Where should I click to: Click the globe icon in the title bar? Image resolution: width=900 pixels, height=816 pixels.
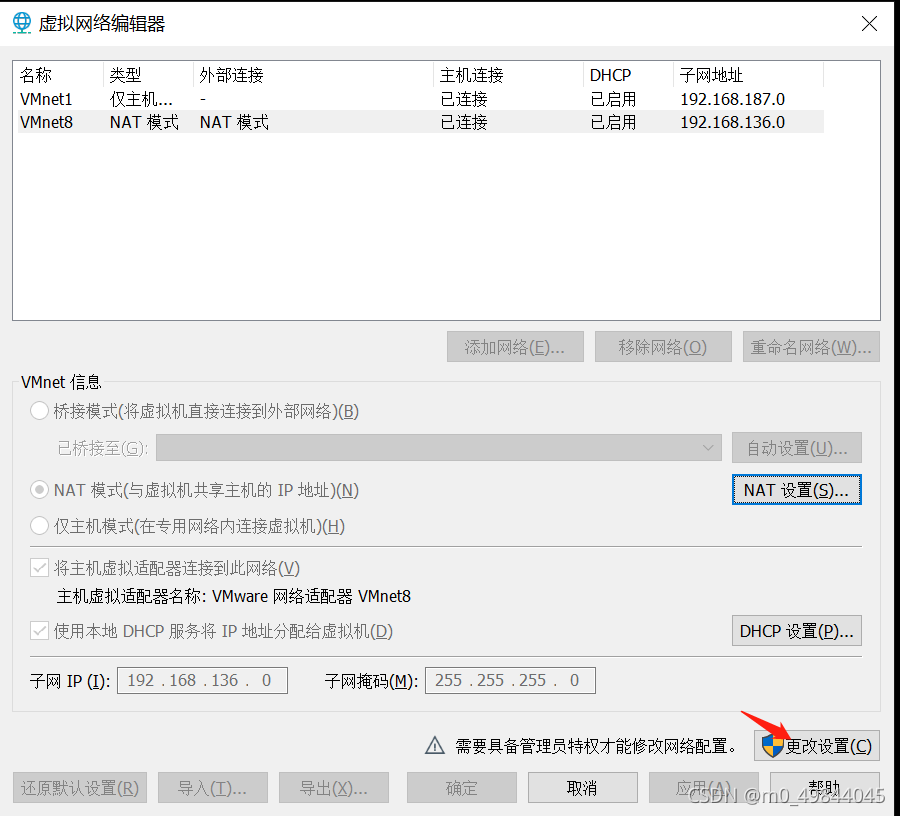click(x=22, y=23)
